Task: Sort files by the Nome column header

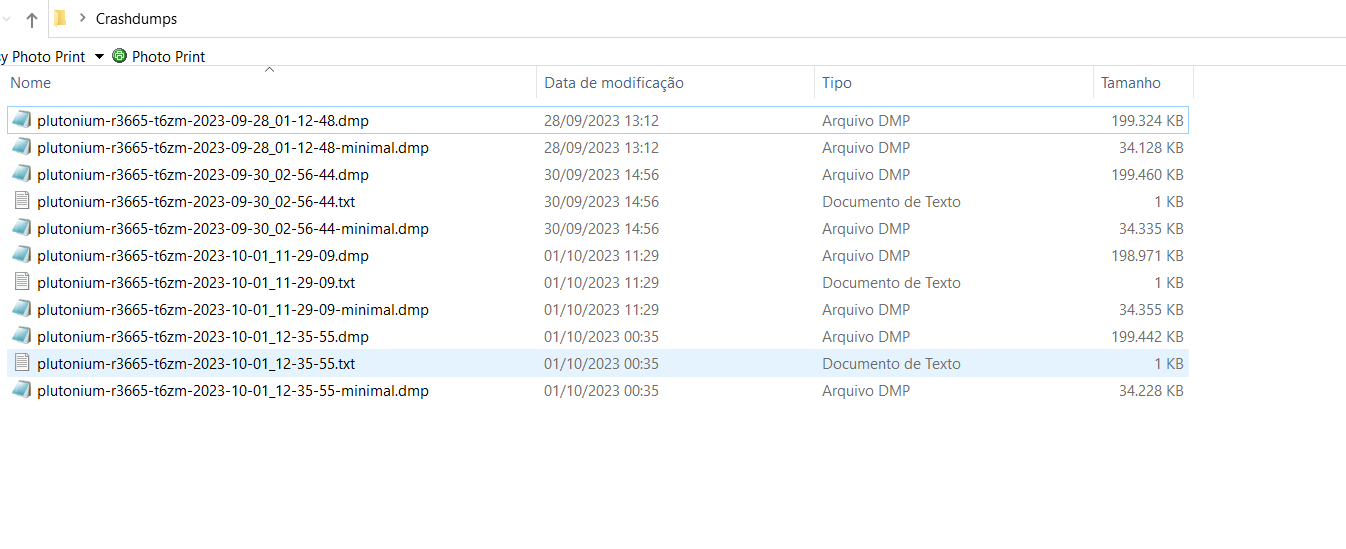Action: [30, 83]
